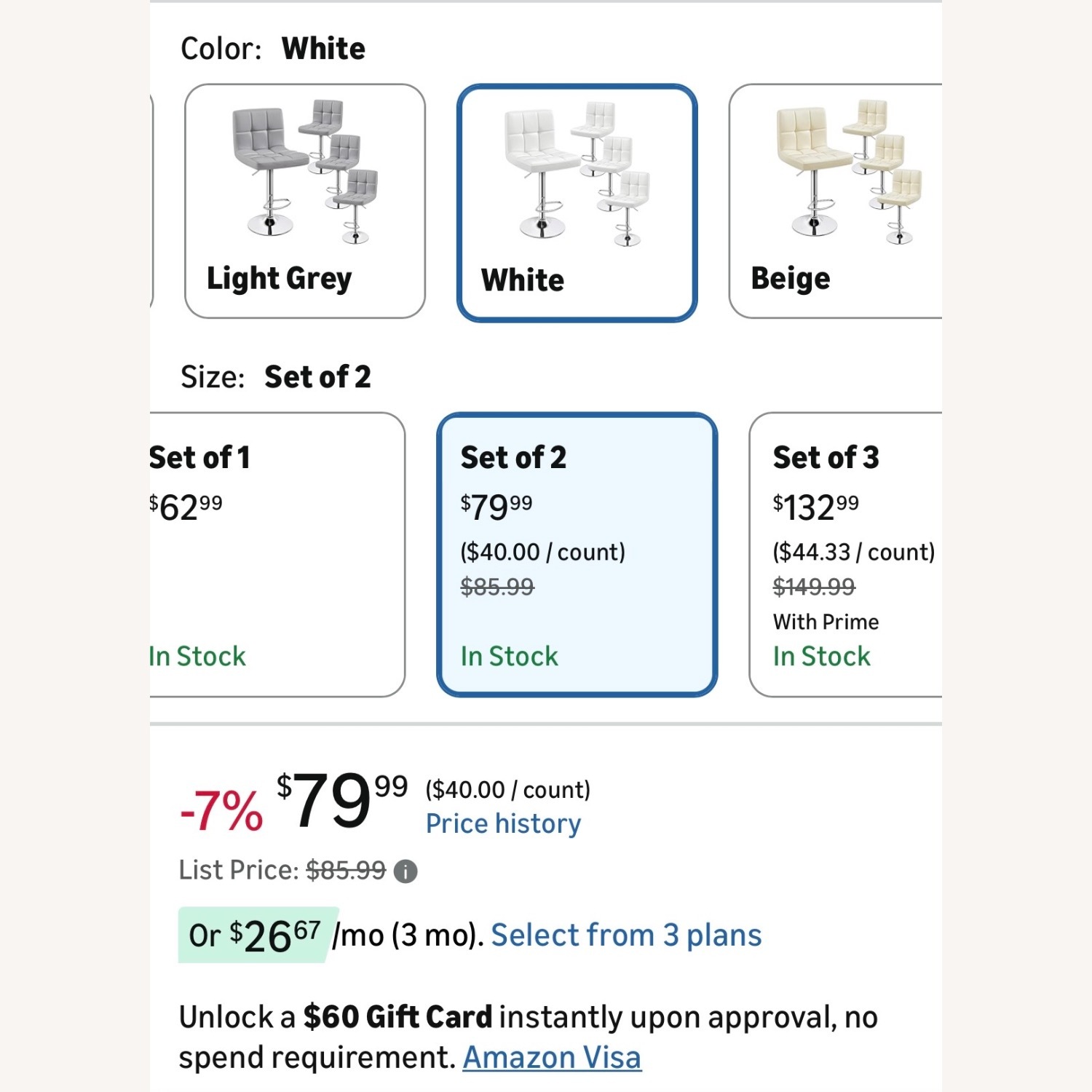Click the White bar stools thumbnail image
This screenshot has height=1092, width=1092.
point(577,173)
